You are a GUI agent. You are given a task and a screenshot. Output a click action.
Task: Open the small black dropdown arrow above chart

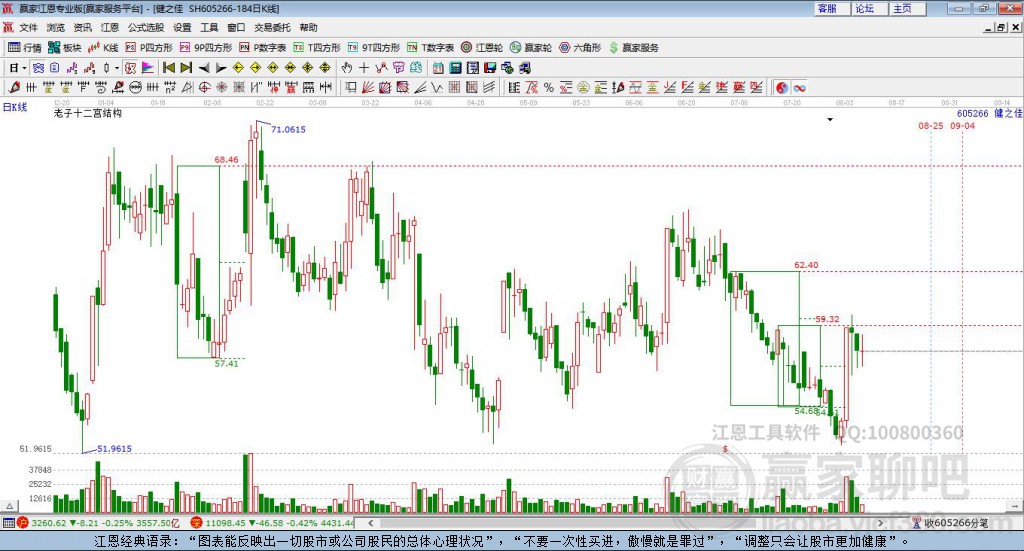pyautogui.click(x=830, y=119)
